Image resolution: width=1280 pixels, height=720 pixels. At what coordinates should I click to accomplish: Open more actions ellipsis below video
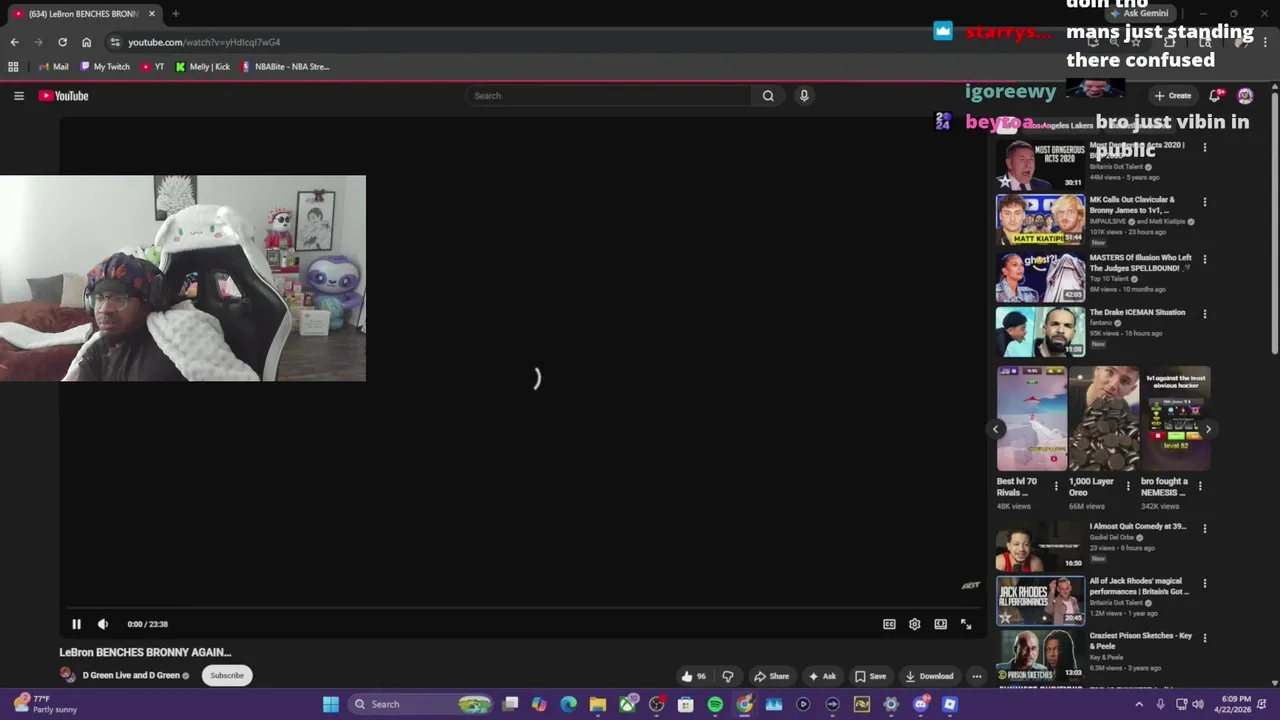point(977,676)
